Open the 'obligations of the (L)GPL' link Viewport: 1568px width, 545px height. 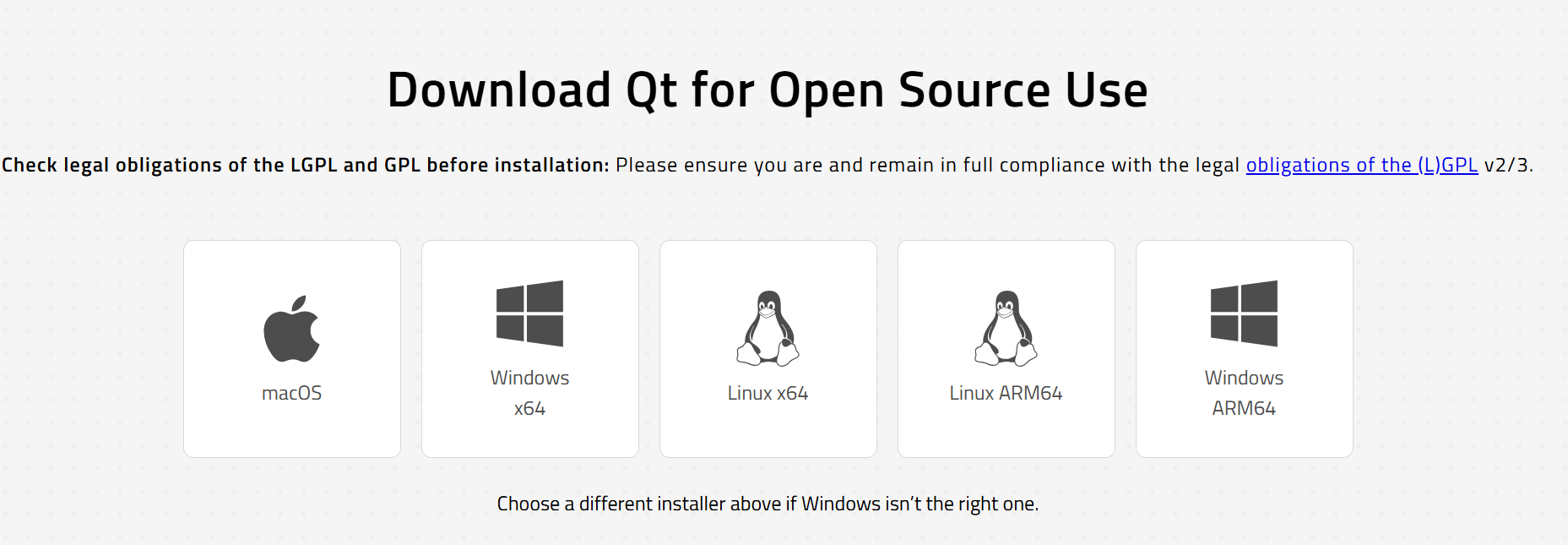coord(1361,165)
